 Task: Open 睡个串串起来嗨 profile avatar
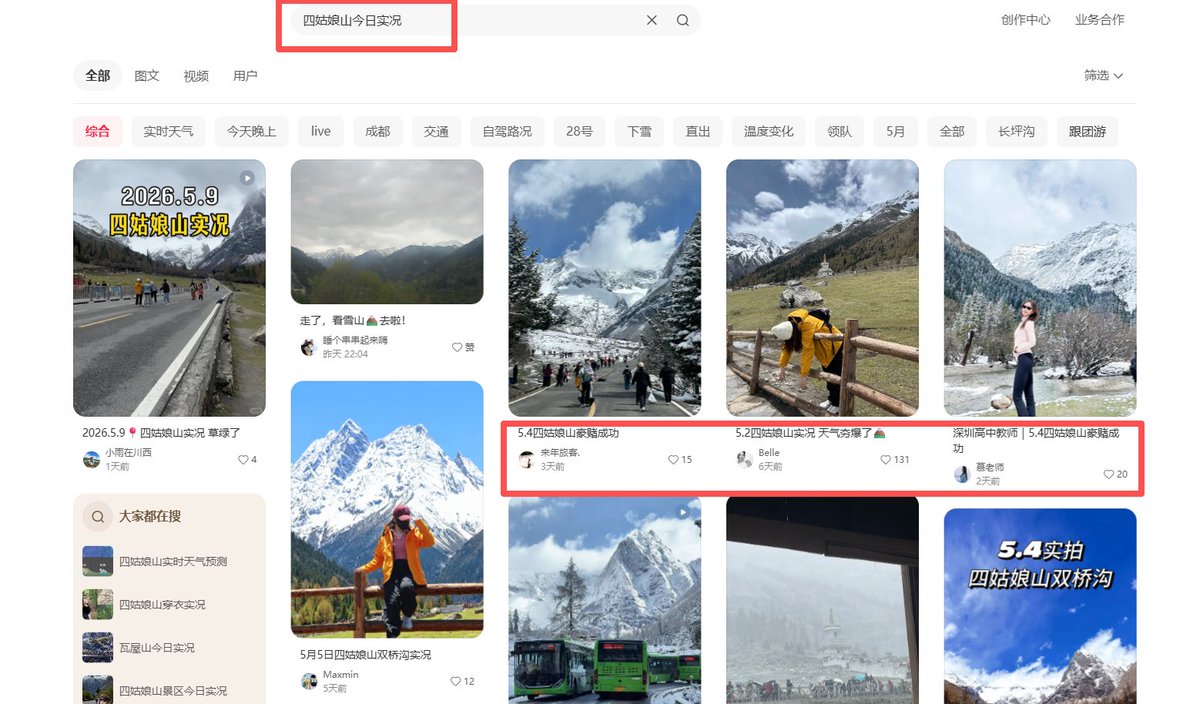[309, 347]
